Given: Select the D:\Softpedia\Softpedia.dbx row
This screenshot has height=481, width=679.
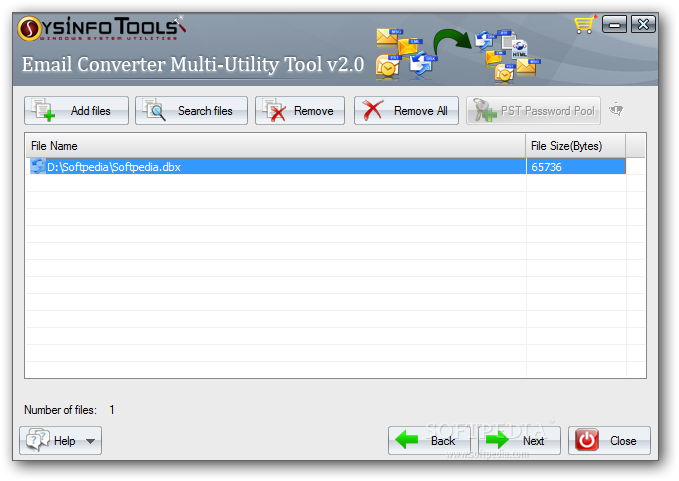Looking at the screenshot, I should [328, 167].
